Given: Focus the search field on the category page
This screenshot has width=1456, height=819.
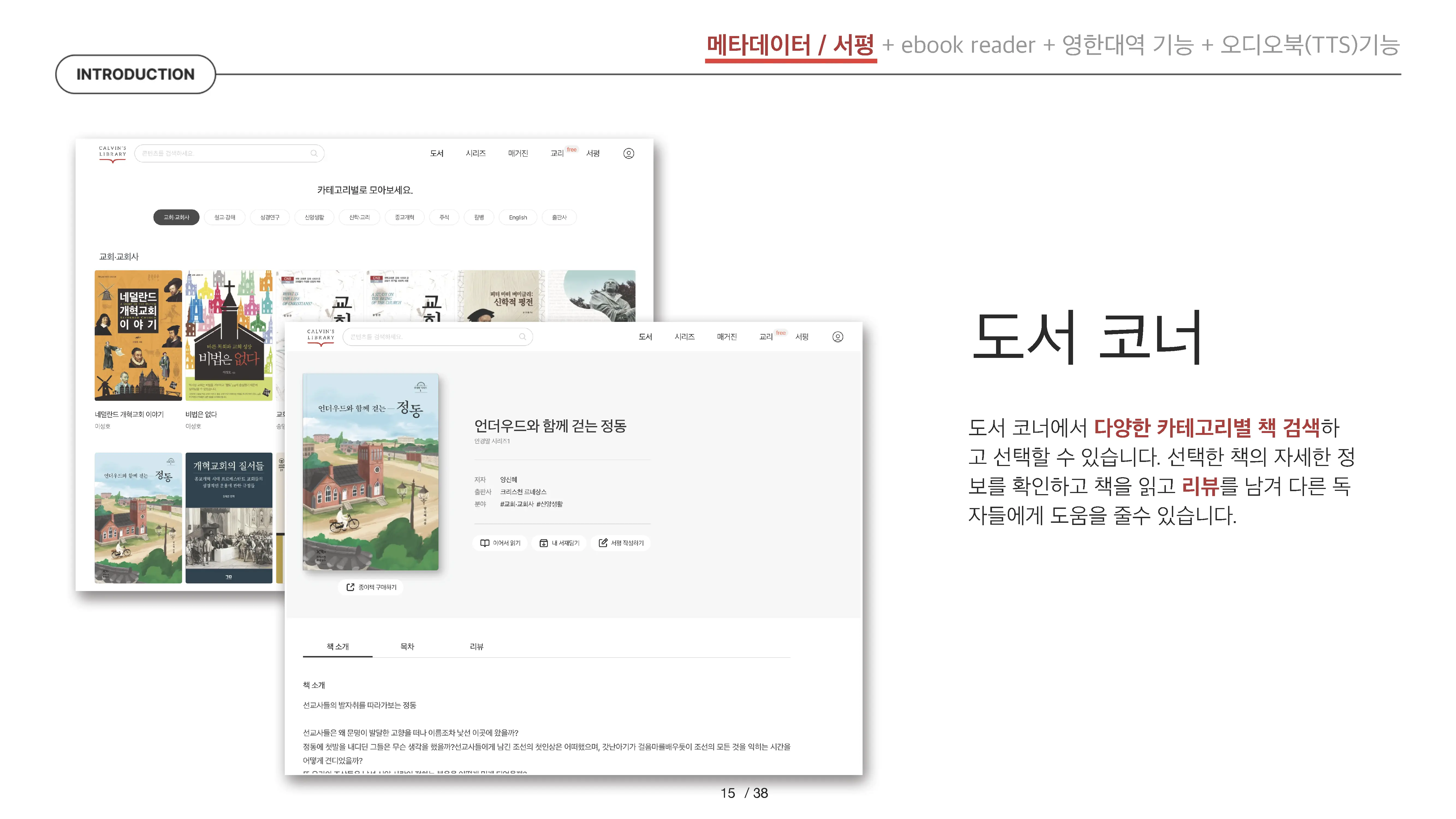Looking at the screenshot, I should (x=229, y=153).
